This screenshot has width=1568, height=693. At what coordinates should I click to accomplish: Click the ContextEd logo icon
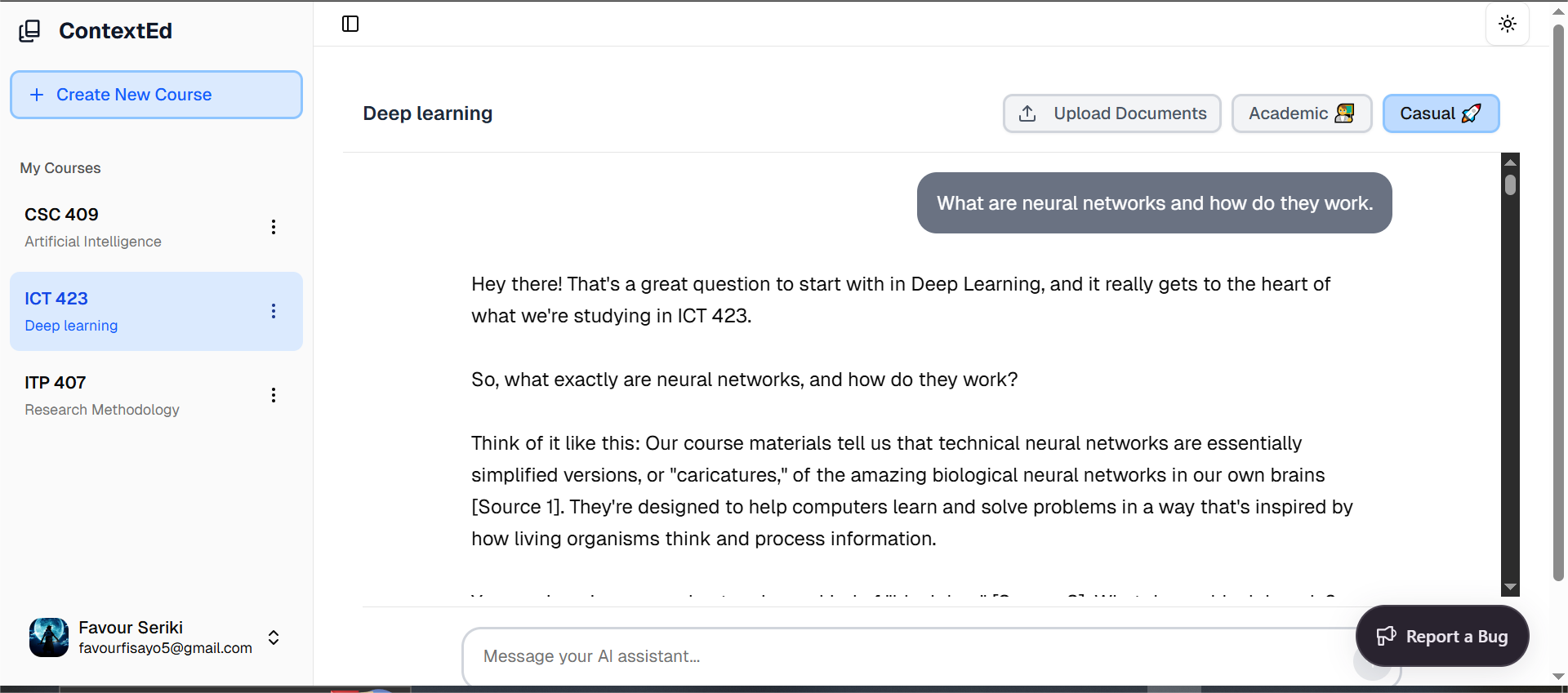click(x=29, y=30)
